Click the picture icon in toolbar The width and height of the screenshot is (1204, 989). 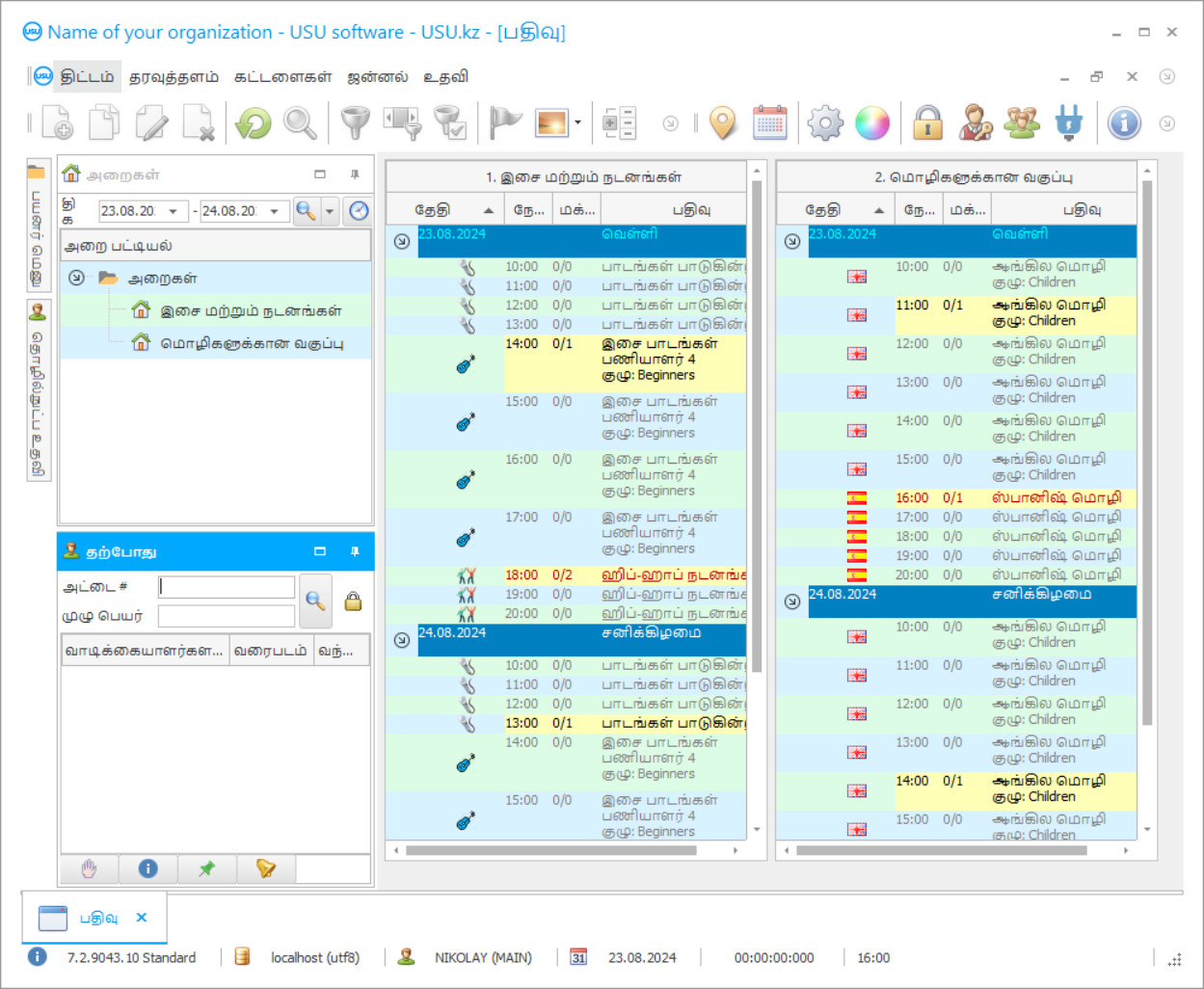(x=552, y=123)
